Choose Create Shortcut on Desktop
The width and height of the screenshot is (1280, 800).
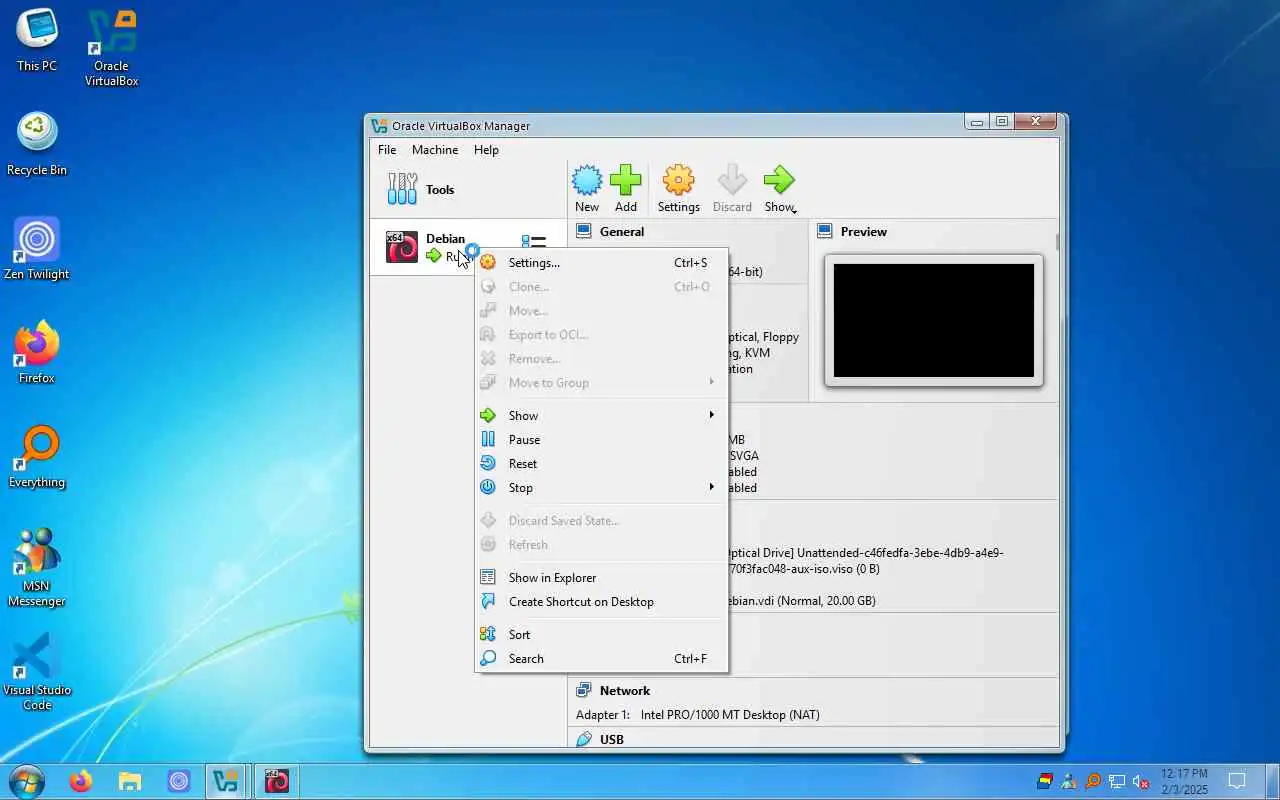coord(601,602)
